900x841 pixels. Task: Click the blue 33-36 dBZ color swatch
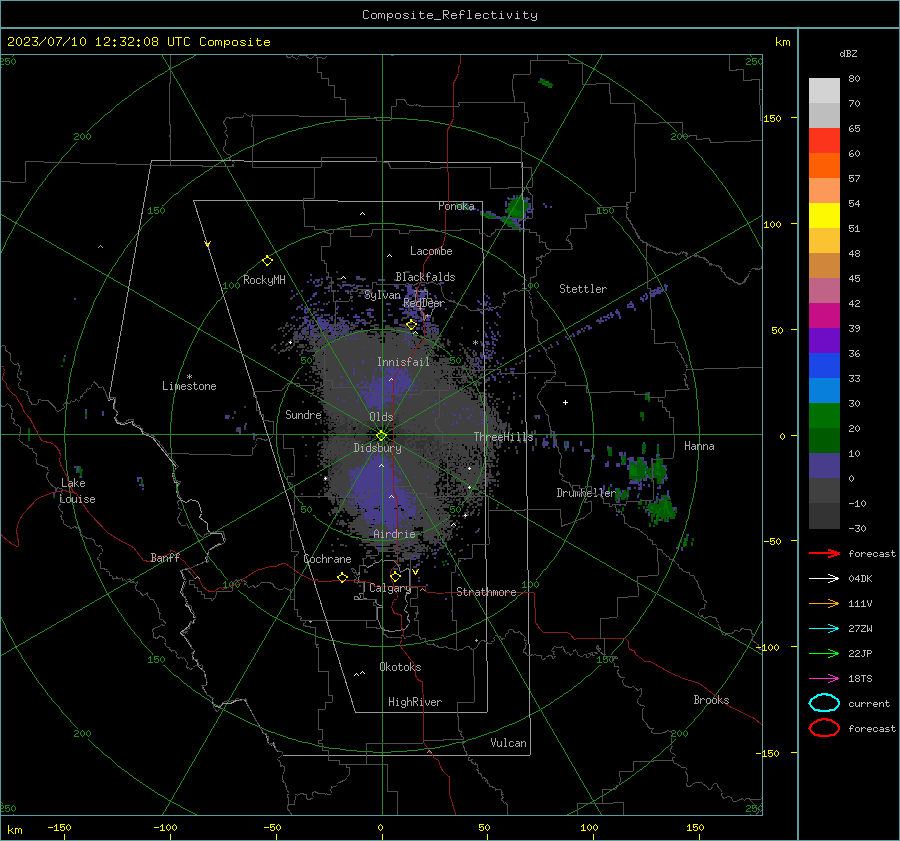click(x=824, y=366)
